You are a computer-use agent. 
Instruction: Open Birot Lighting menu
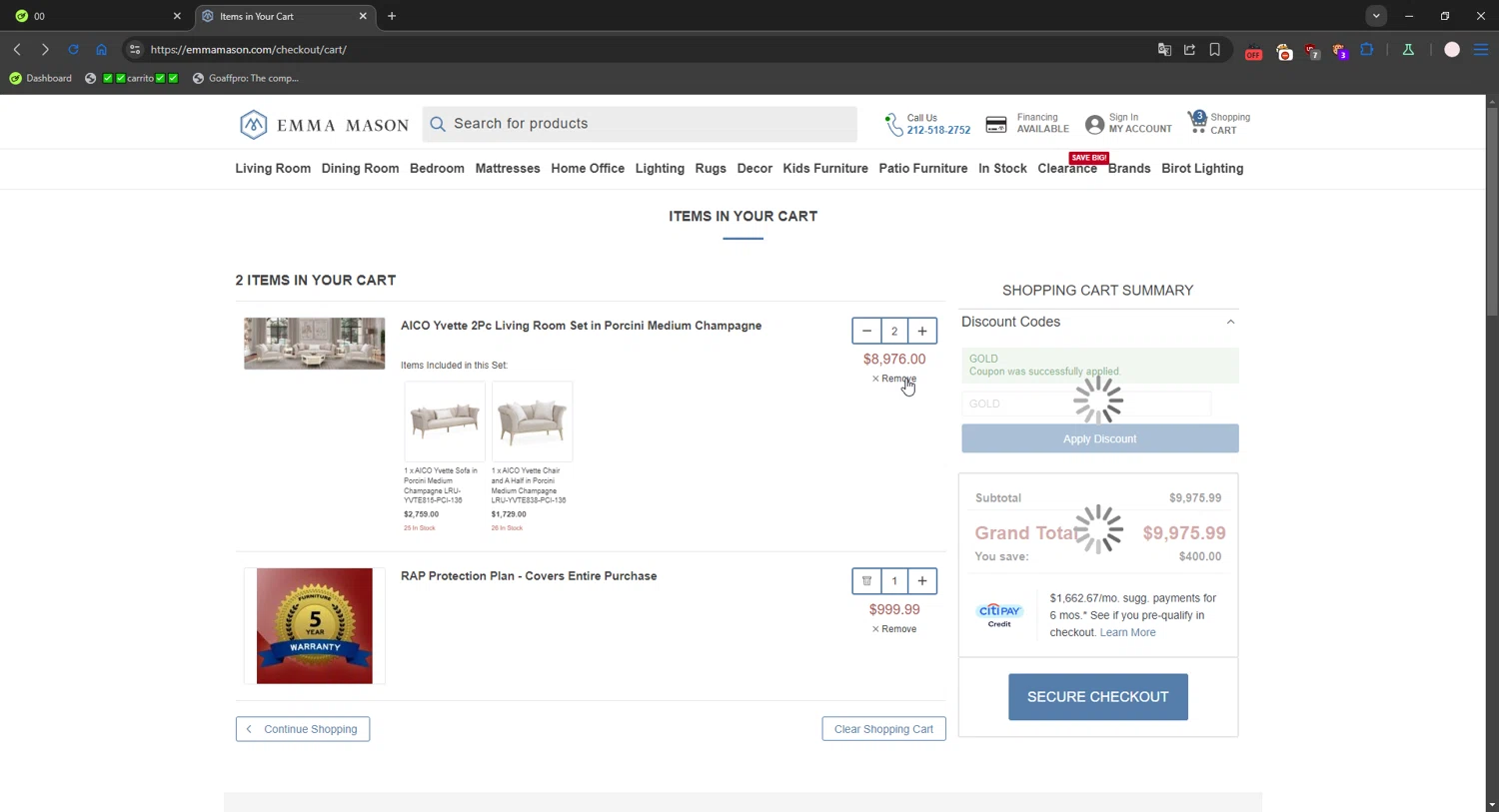click(1202, 168)
